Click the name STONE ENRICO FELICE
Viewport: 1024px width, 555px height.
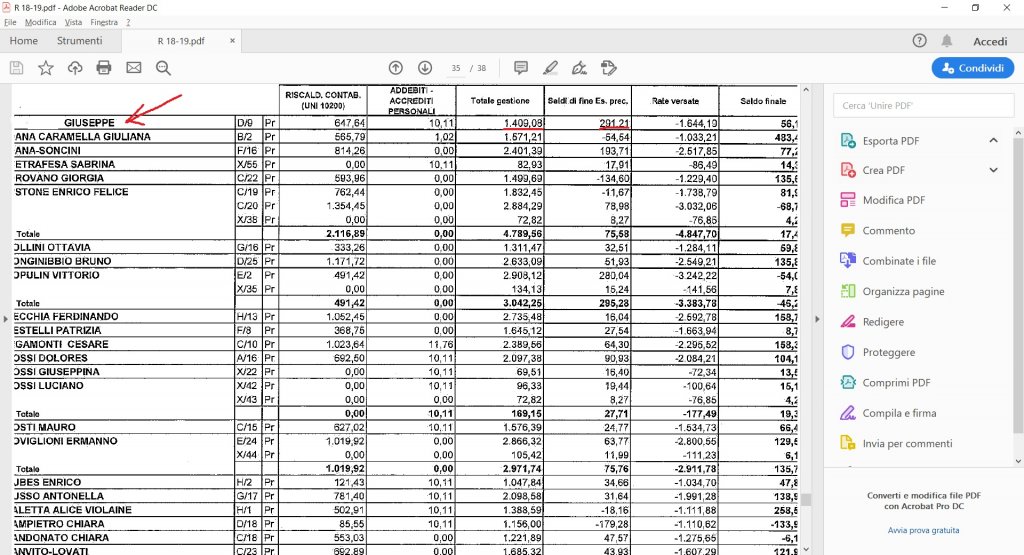pyautogui.click(x=72, y=192)
